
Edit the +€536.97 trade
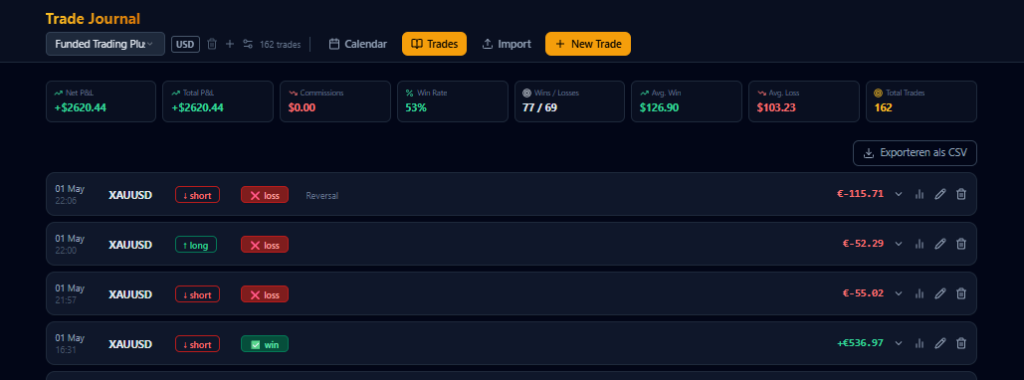(940, 343)
